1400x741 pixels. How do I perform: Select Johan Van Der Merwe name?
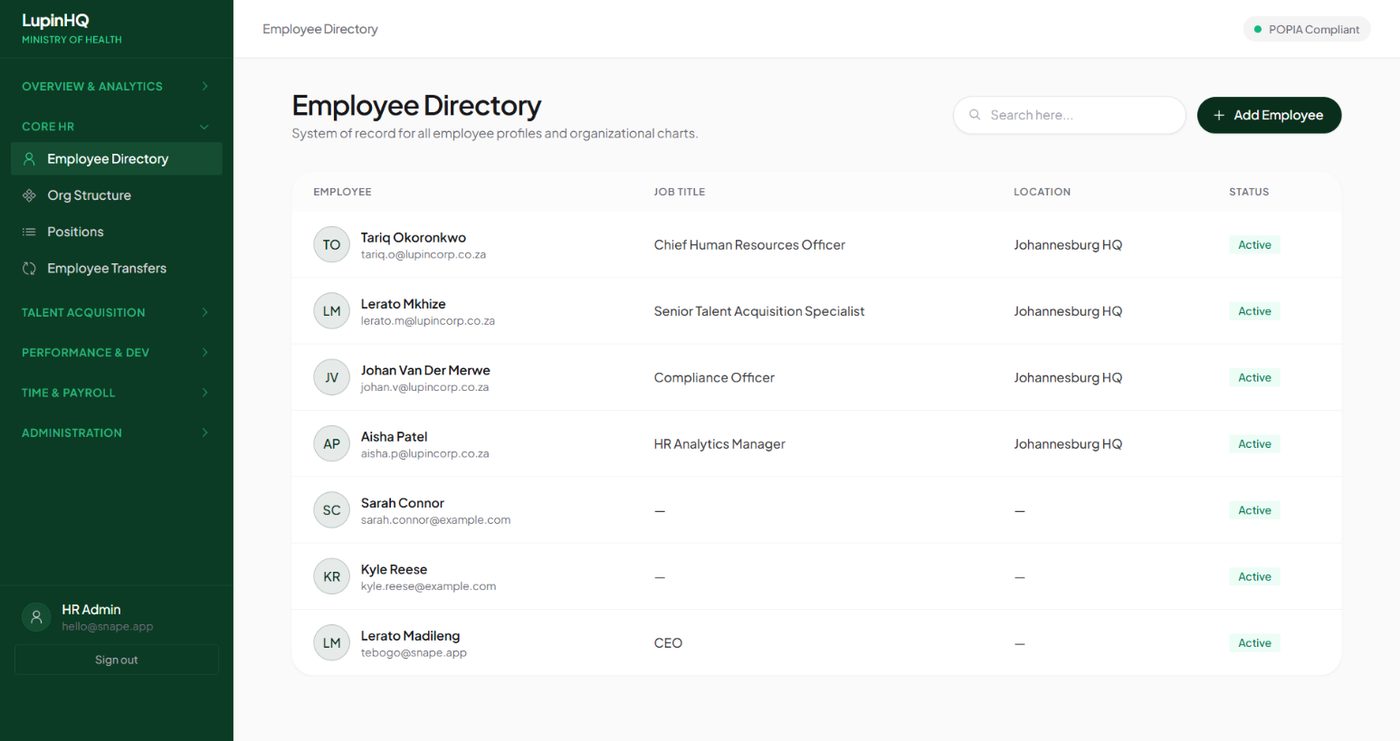click(425, 370)
